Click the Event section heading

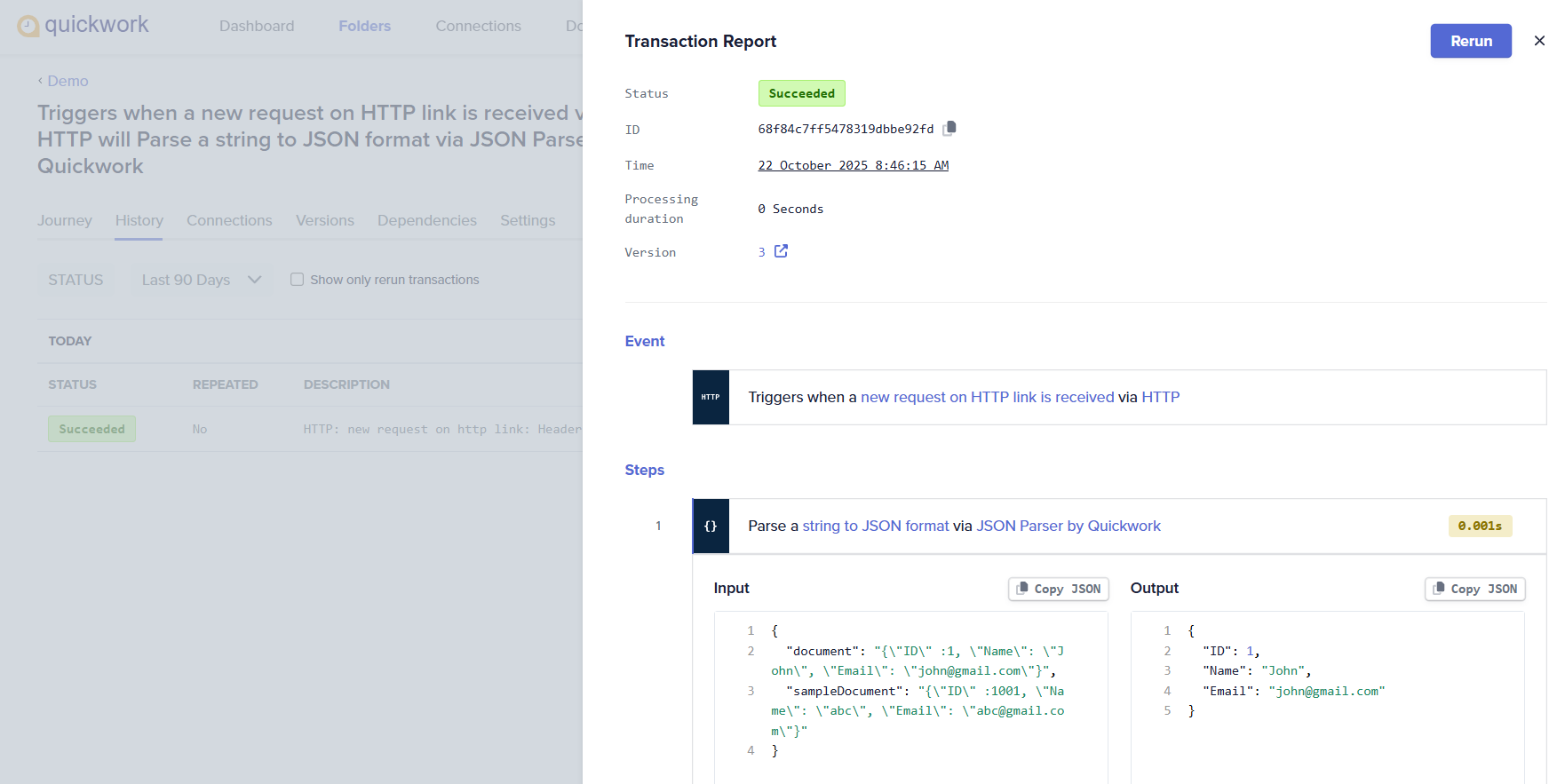(x=645, y=341)
